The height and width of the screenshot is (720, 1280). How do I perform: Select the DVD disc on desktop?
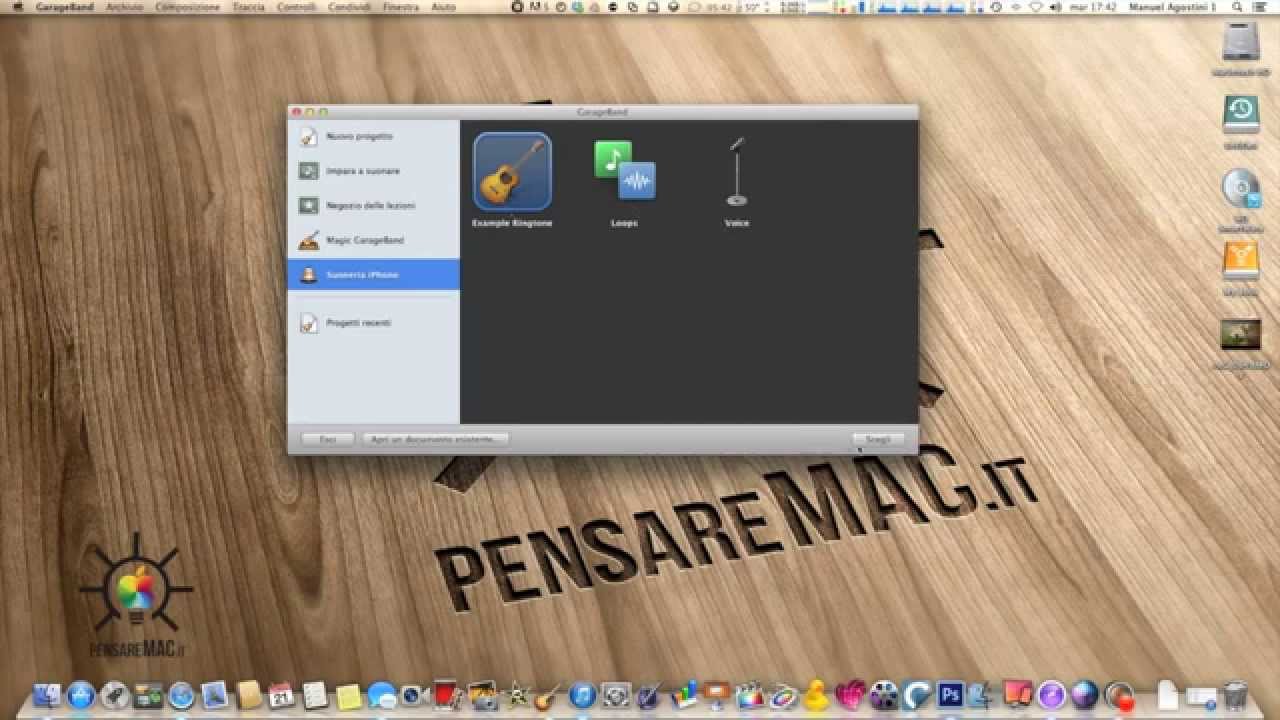pos(1241,189)
